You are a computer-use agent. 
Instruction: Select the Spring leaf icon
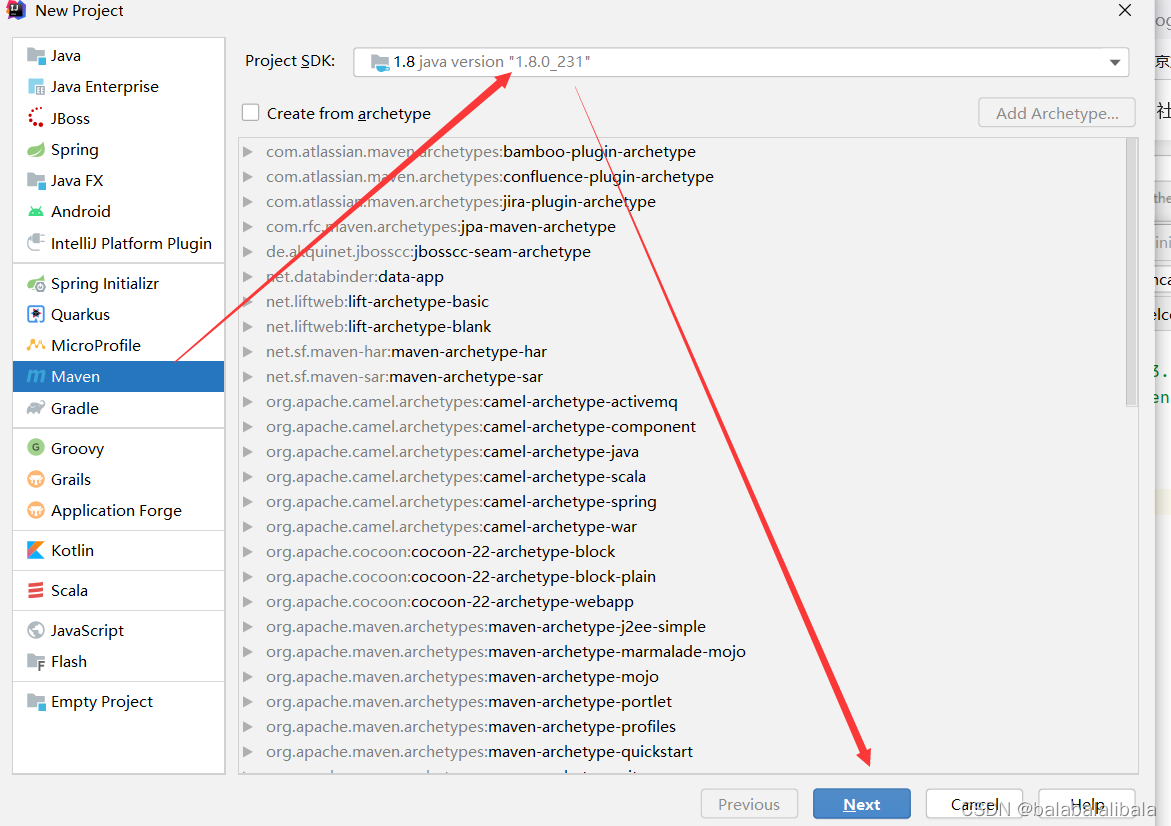[x=36, y=149]
